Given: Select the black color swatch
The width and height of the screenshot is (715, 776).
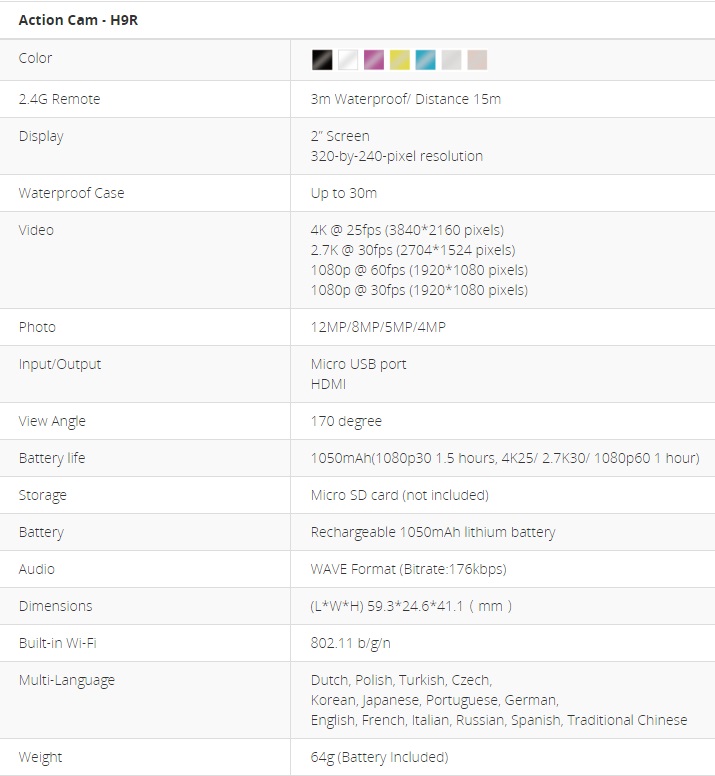Looking at the screenshot, I should pyautogui.click(x=322, y=60).
